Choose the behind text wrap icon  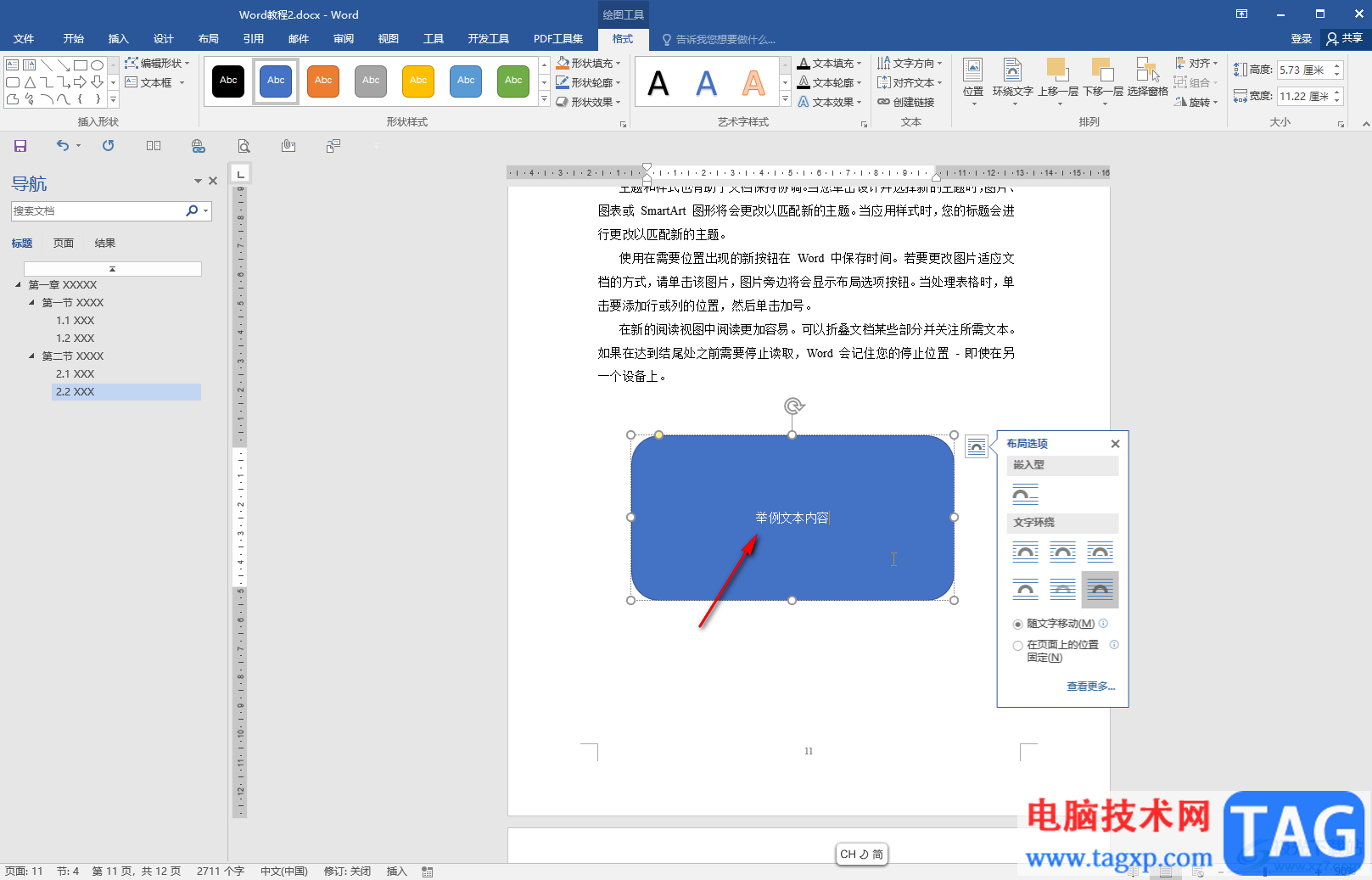coord(1062,589)
